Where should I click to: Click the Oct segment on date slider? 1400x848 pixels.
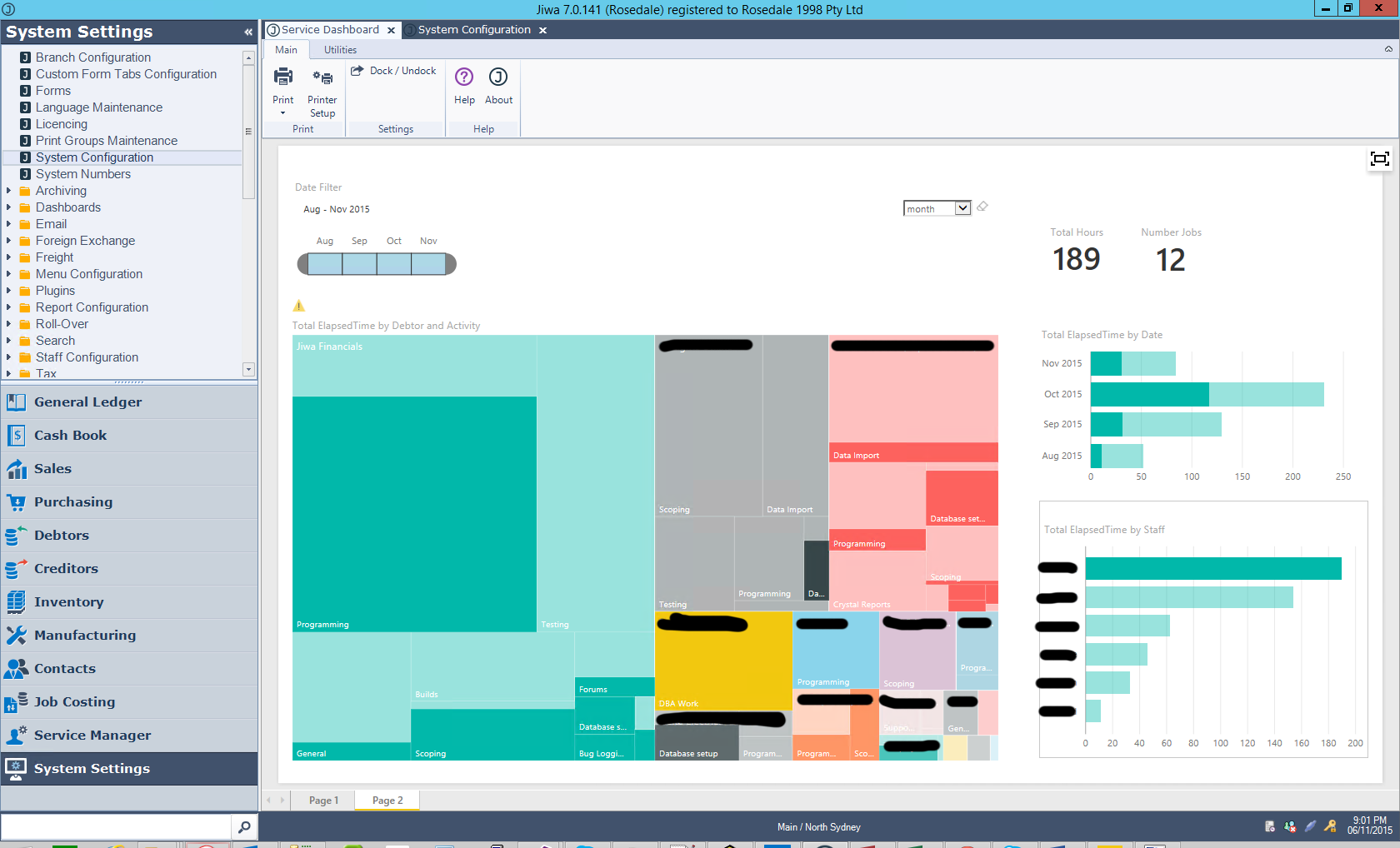click(x=394, y=264)
